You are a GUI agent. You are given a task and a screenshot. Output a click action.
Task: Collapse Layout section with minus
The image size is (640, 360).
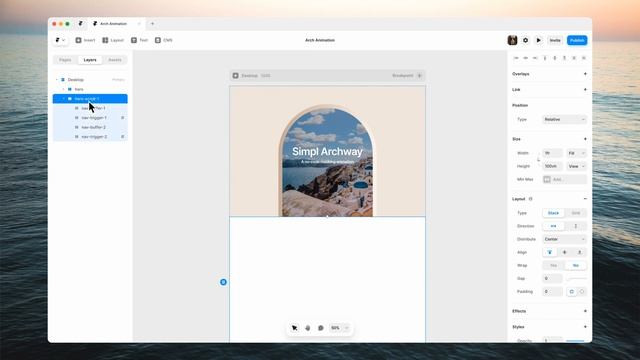click(585, 199)
